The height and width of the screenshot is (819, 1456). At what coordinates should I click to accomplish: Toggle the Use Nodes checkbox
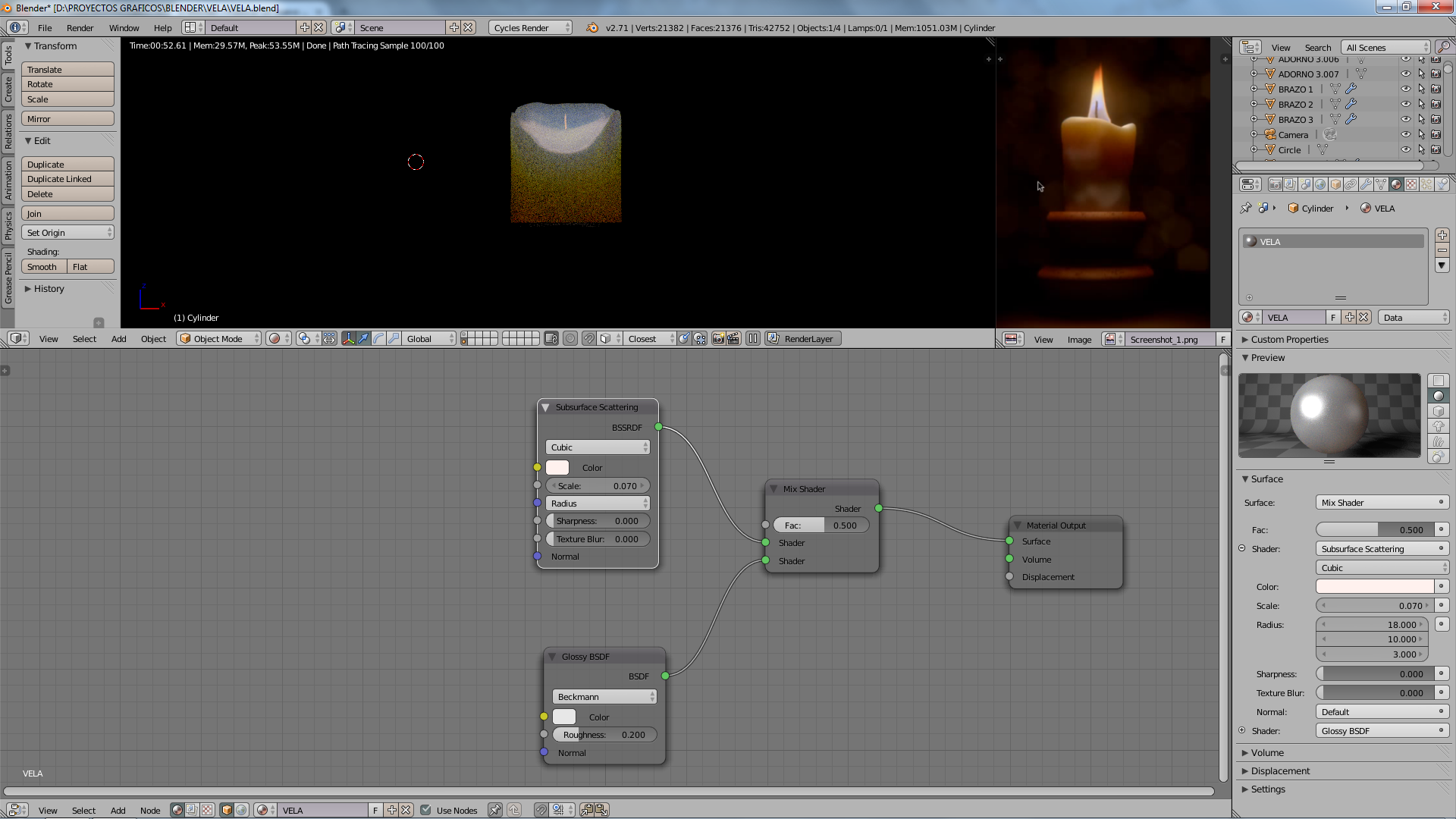(x=425, y=810)
